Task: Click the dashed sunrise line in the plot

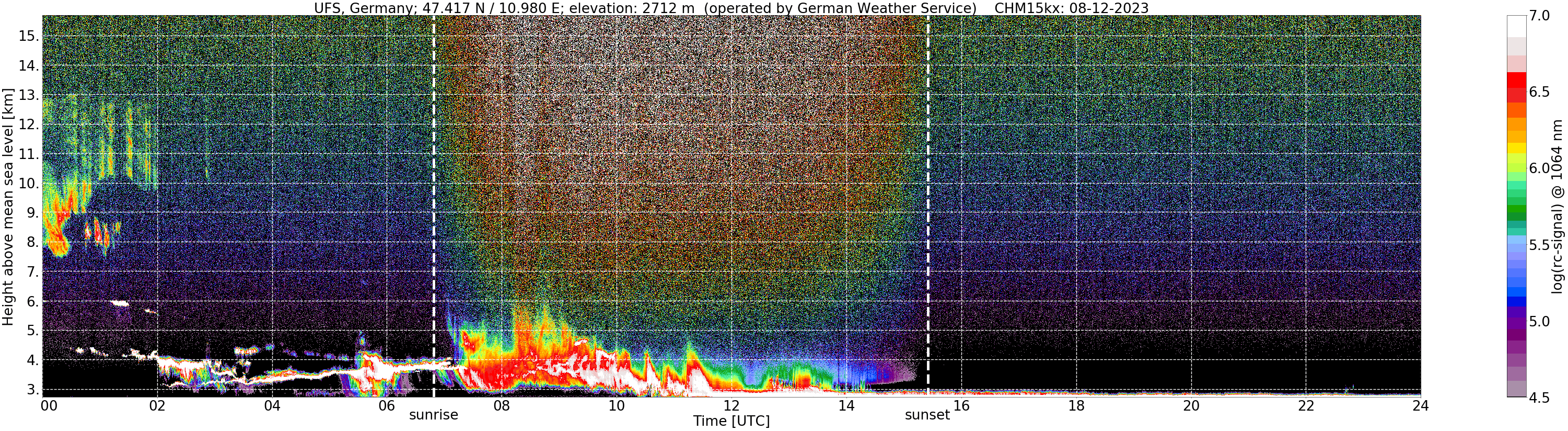Action: (x=433, y=206)
